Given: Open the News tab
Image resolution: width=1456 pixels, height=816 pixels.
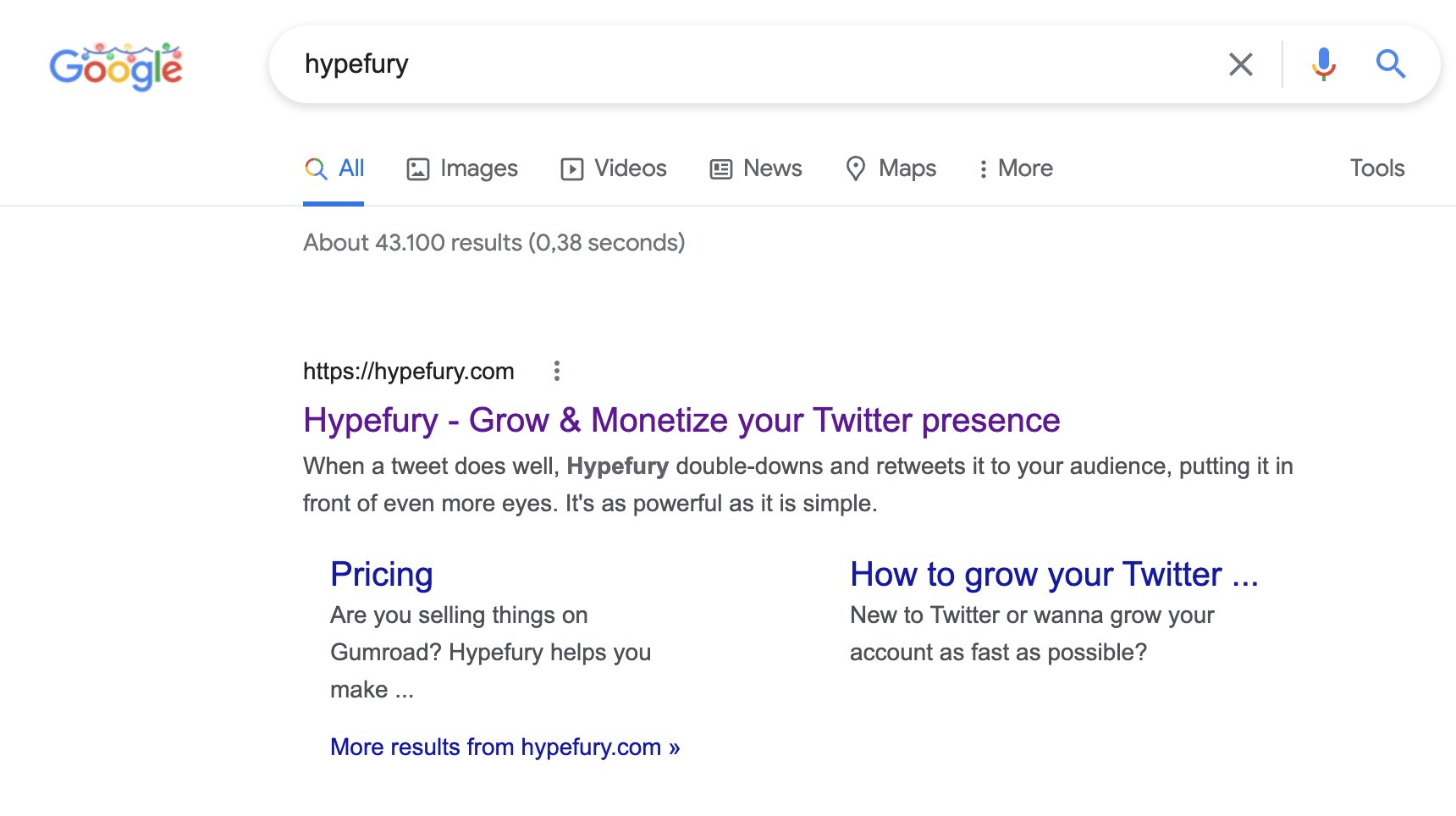Looking at the screenshot, I should (756, 168).
